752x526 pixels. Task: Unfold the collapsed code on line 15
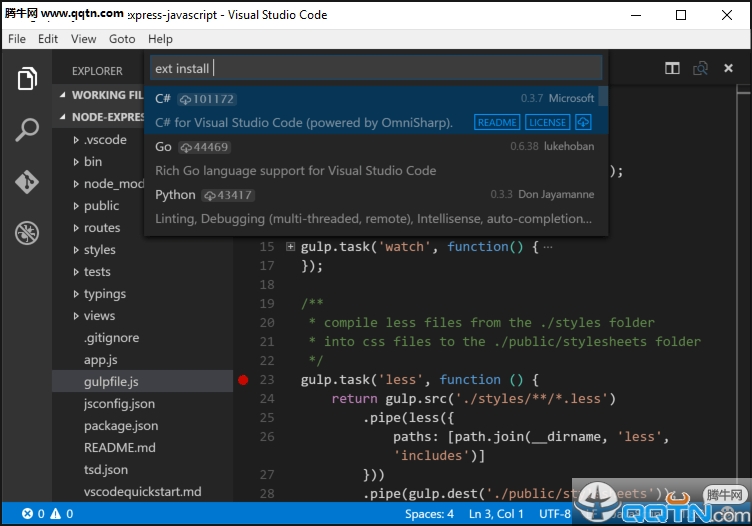[x=290, y=247]
